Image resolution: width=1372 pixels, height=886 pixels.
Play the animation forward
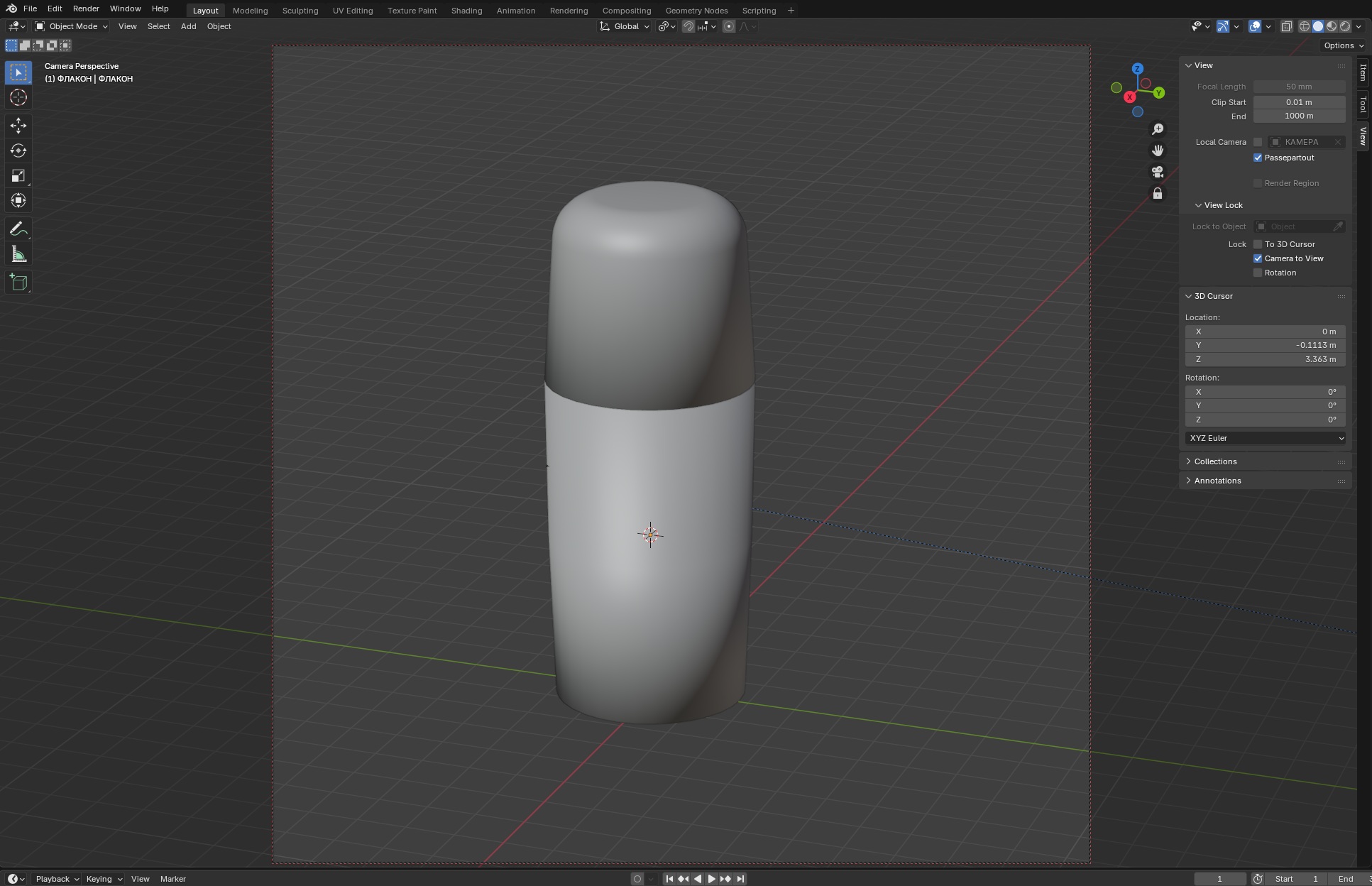711,879
